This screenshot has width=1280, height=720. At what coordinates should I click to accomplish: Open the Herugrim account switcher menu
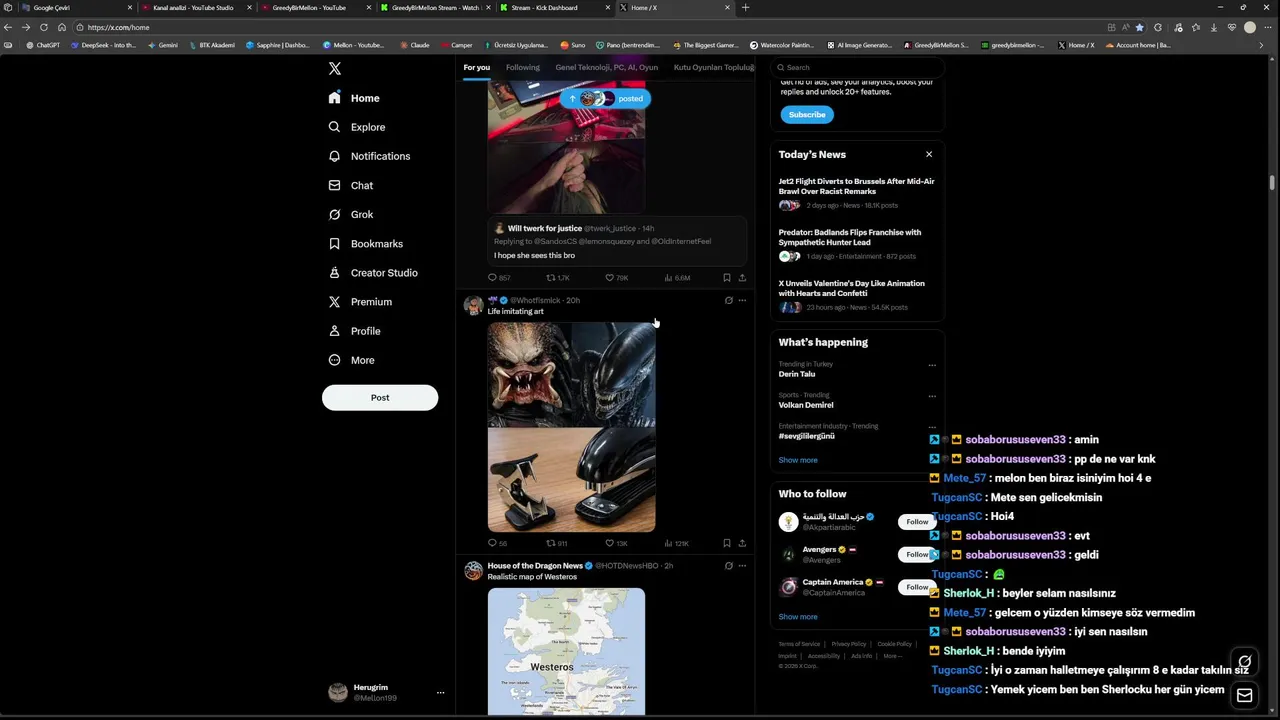[x=386, y=692]
